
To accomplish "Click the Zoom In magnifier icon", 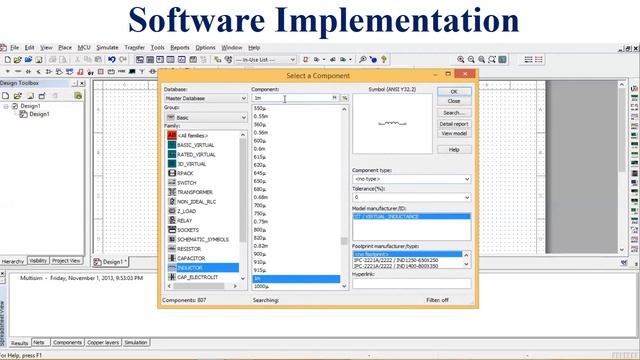I will [x=460, y=60].
